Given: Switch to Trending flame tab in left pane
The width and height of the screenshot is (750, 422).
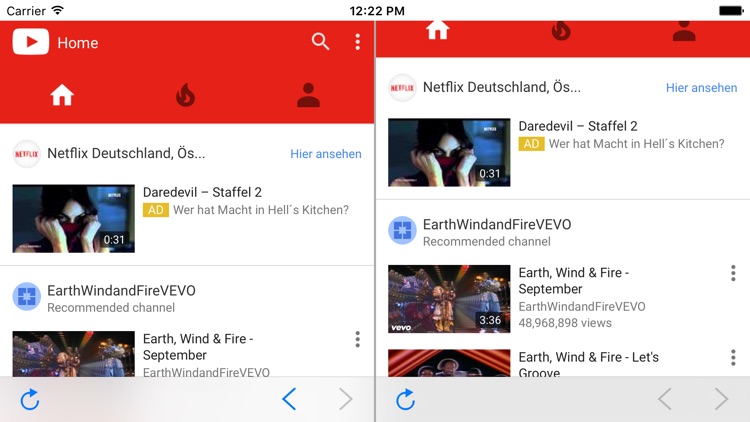Looking at the screenshot, I should 186,95.
